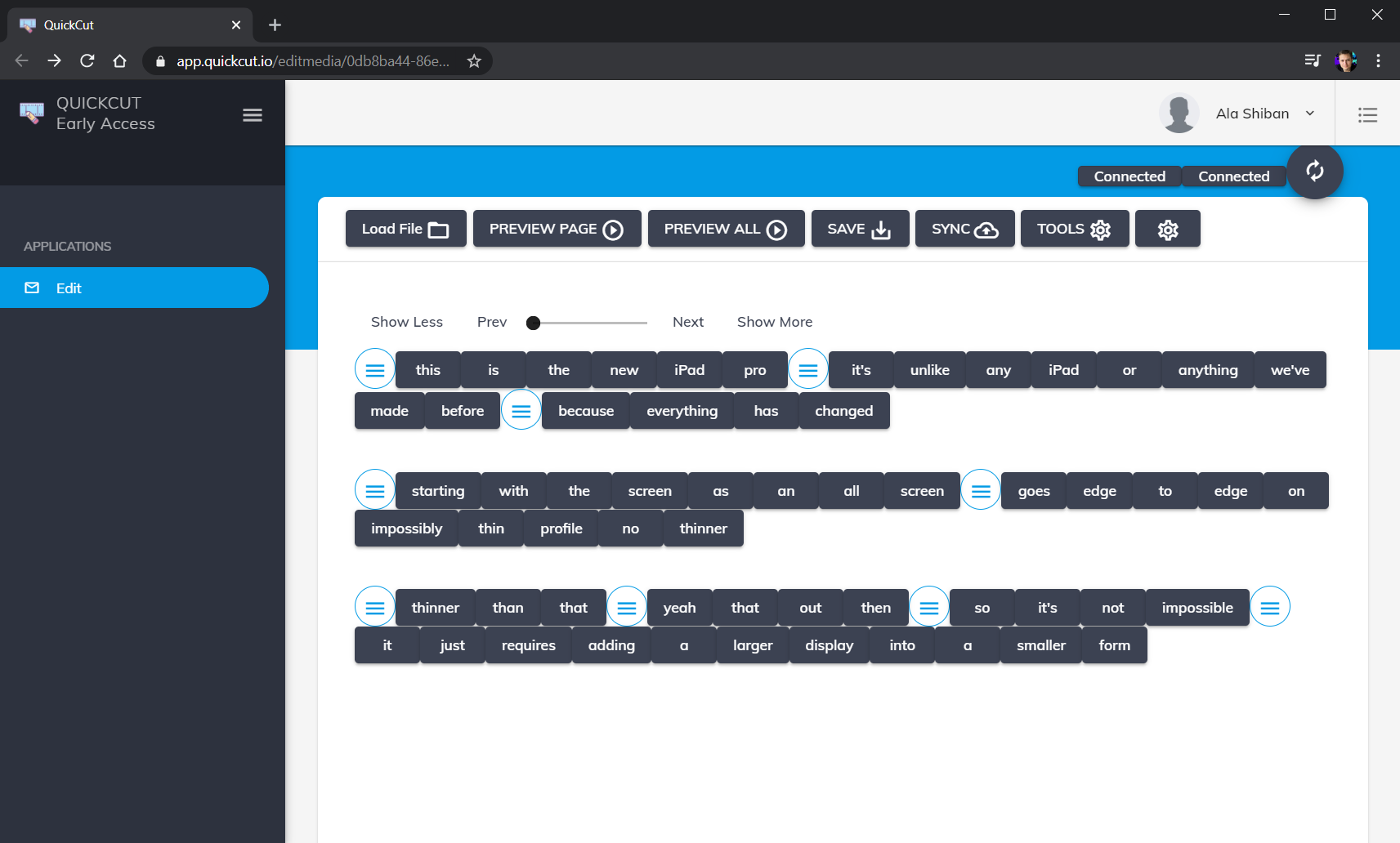The height and width of the screenshot is (843, 1400).
Task: Click the QuickCut logo keyboard icon
Action: [31, 113]
